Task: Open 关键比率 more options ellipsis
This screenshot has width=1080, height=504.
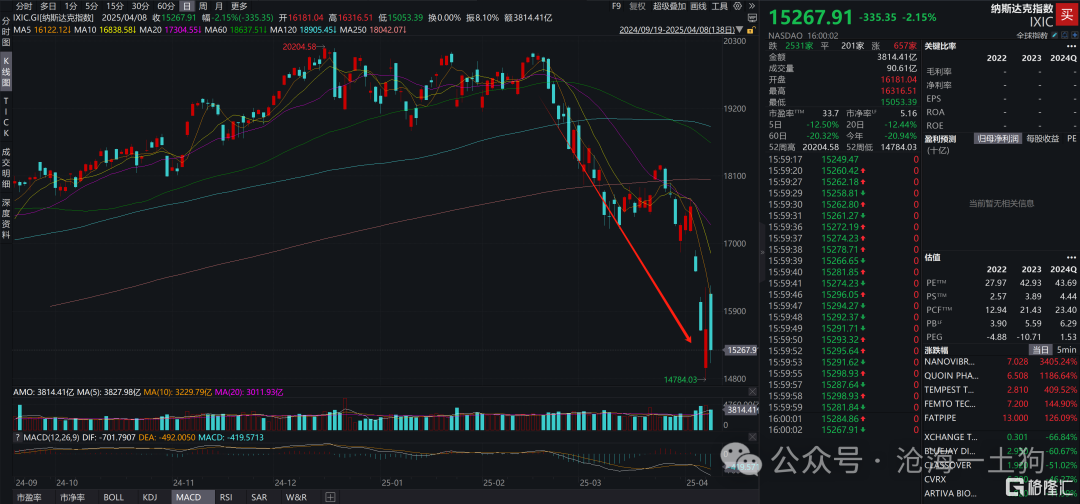Action: pyautogui.click(x=1071, y=45)
